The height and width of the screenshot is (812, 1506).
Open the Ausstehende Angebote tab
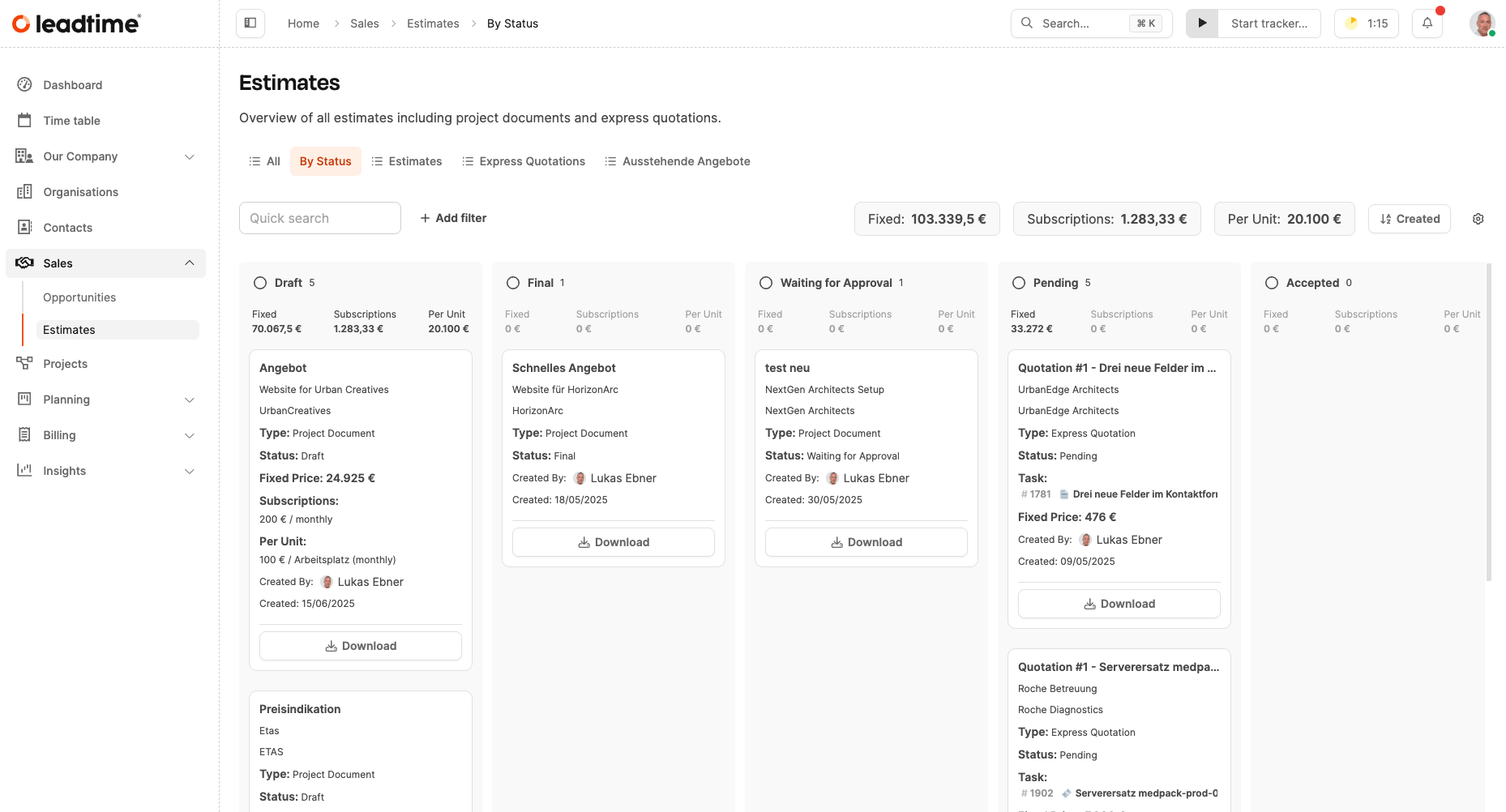(678, 161)
